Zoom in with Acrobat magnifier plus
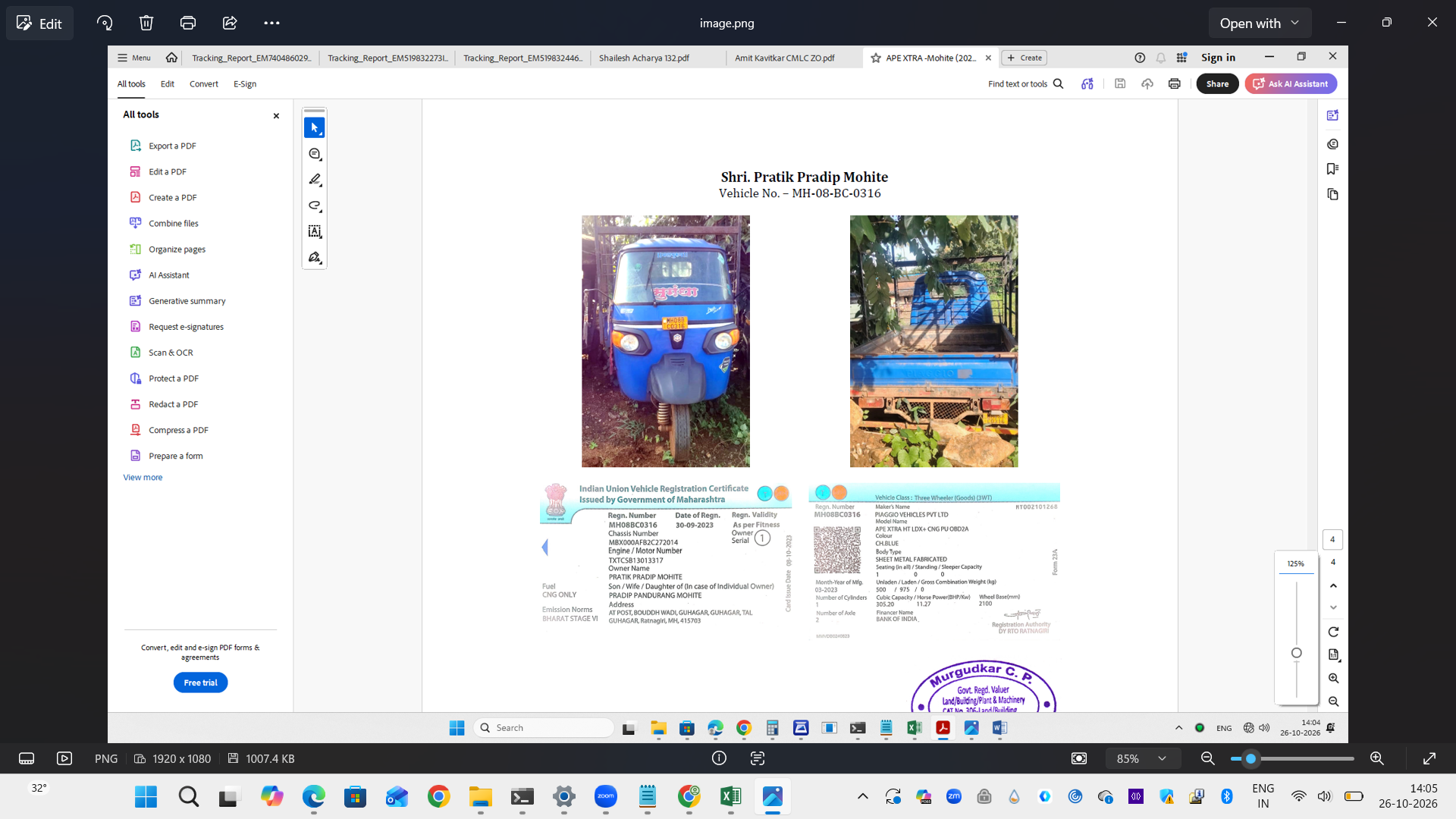 (x=1333, y=678)
